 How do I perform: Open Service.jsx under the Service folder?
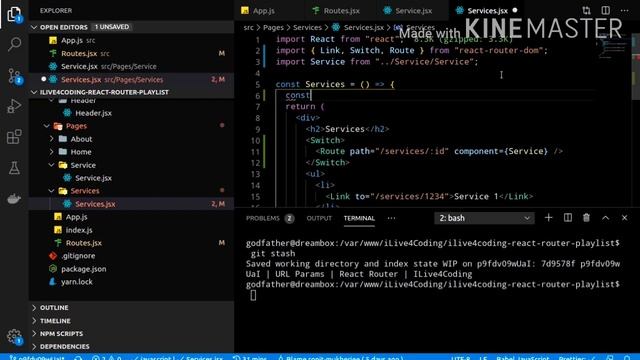(131, 178)
